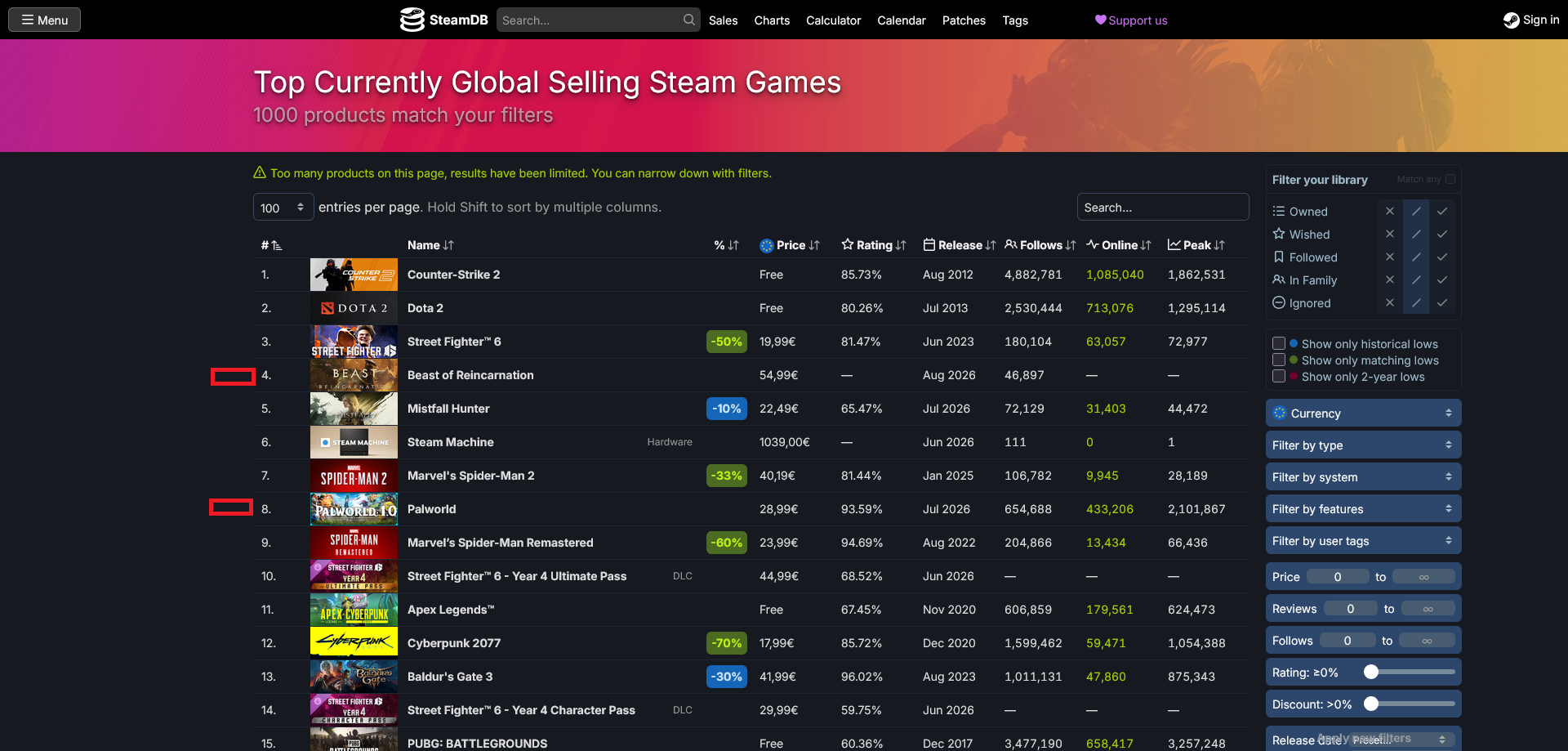Set Owned filter to neutral slash icon
1568x751 pixels.
pos(1416,211)
